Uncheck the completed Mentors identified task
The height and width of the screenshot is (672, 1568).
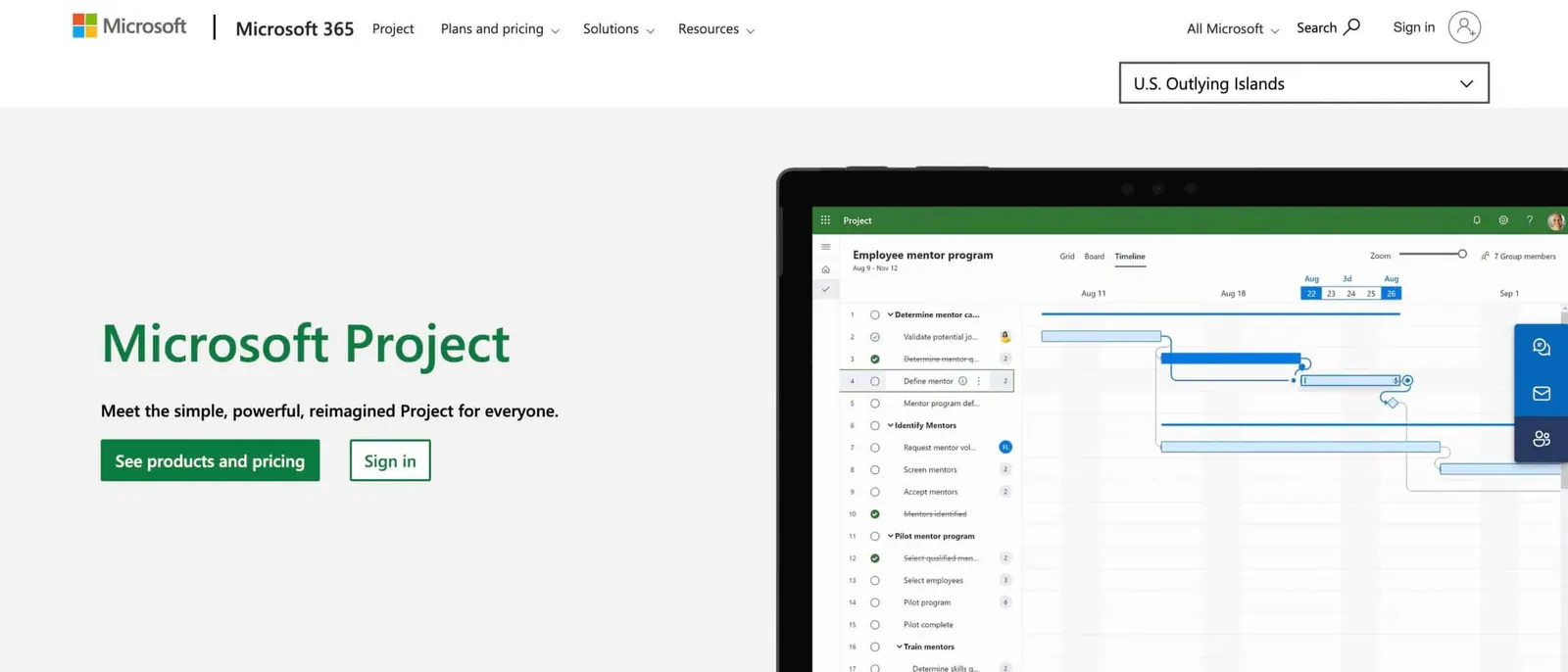tap(875, 514)
